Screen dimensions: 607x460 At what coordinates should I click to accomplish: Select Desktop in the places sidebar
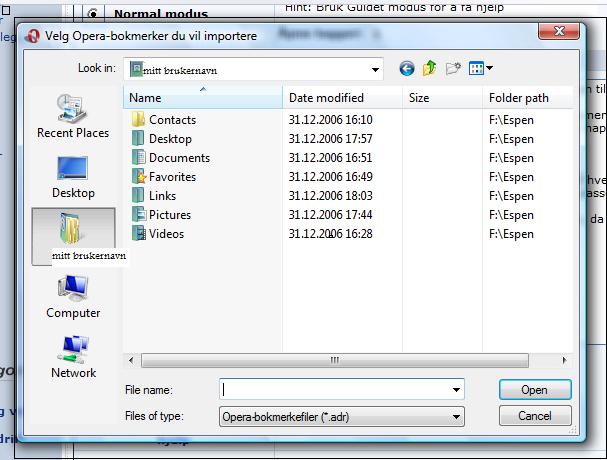click(73, 177)
